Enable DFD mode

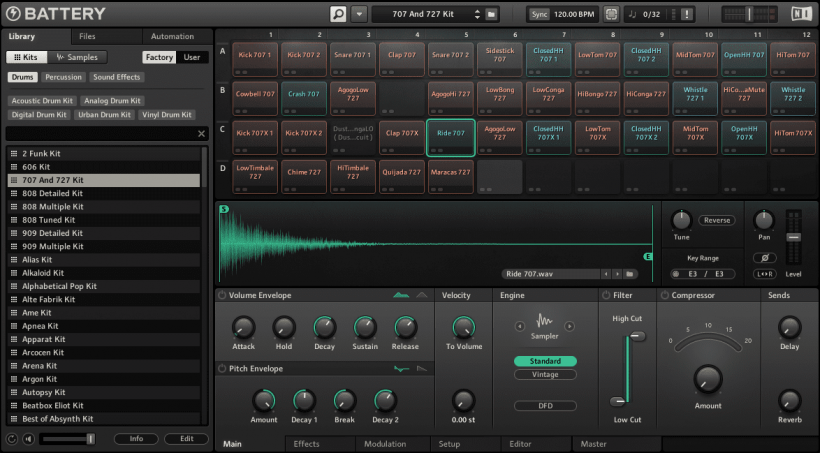(x=545, y=406)
